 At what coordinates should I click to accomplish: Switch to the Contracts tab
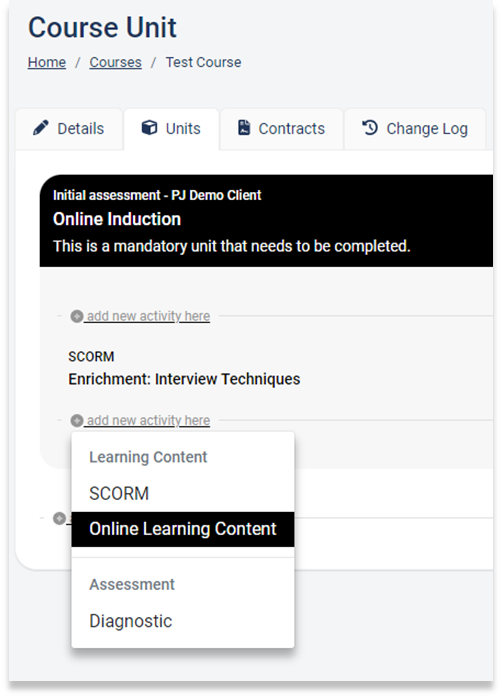281,129
